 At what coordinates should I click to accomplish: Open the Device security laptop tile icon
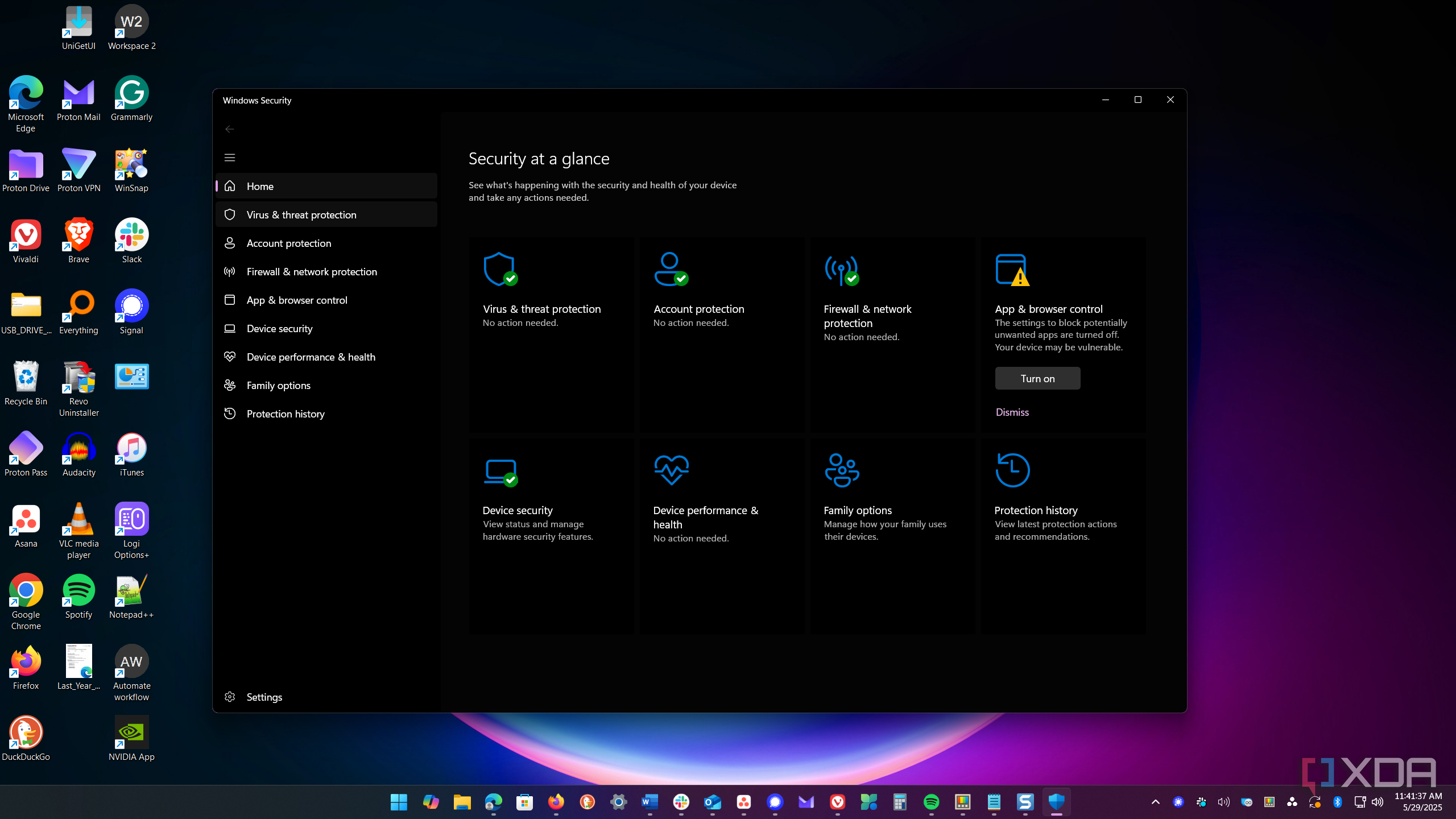[500, 471]
